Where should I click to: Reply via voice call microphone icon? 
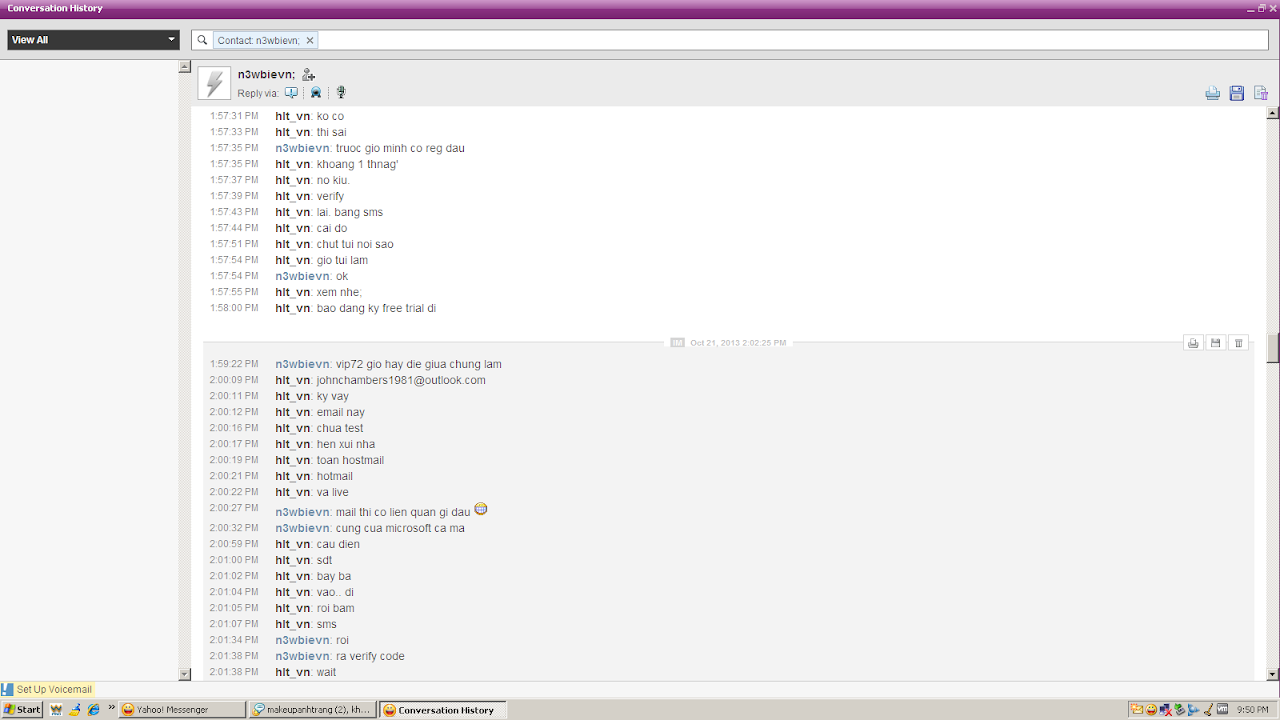[341, 93]
